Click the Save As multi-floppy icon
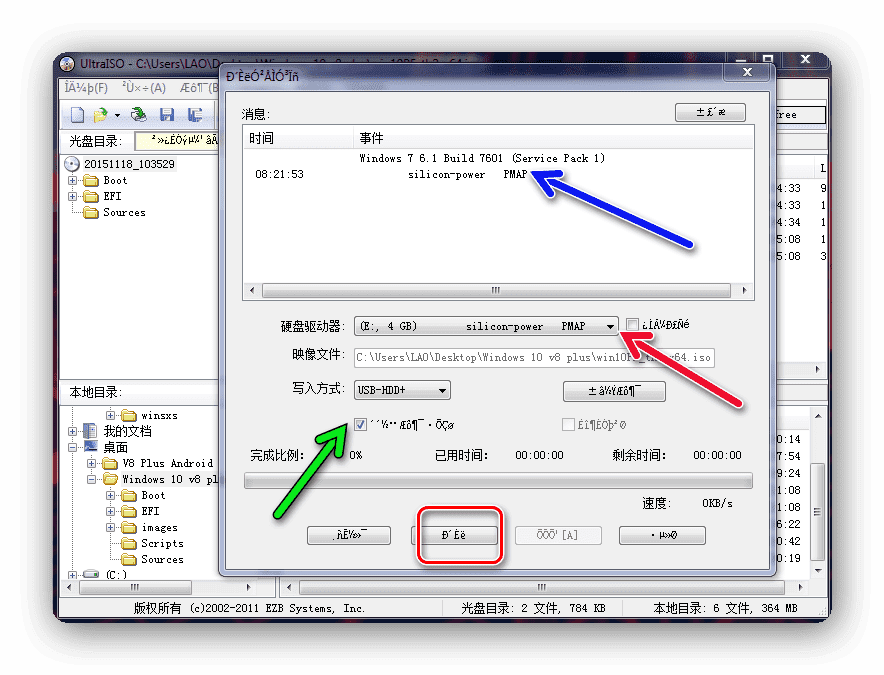Screen dimensions: 884x675 [195, 115]
